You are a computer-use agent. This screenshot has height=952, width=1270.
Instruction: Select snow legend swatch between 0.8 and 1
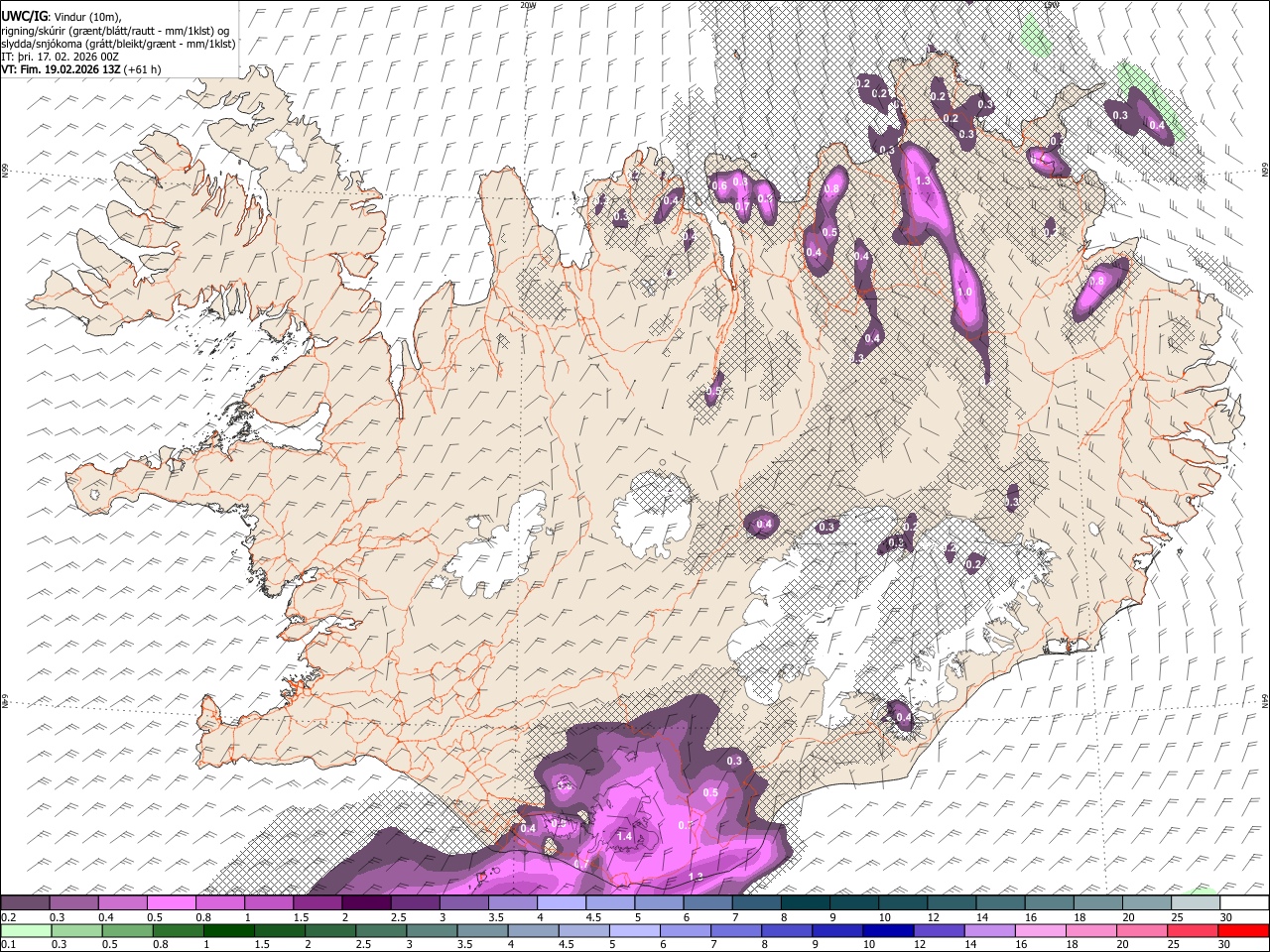click(x=220, y=903)
